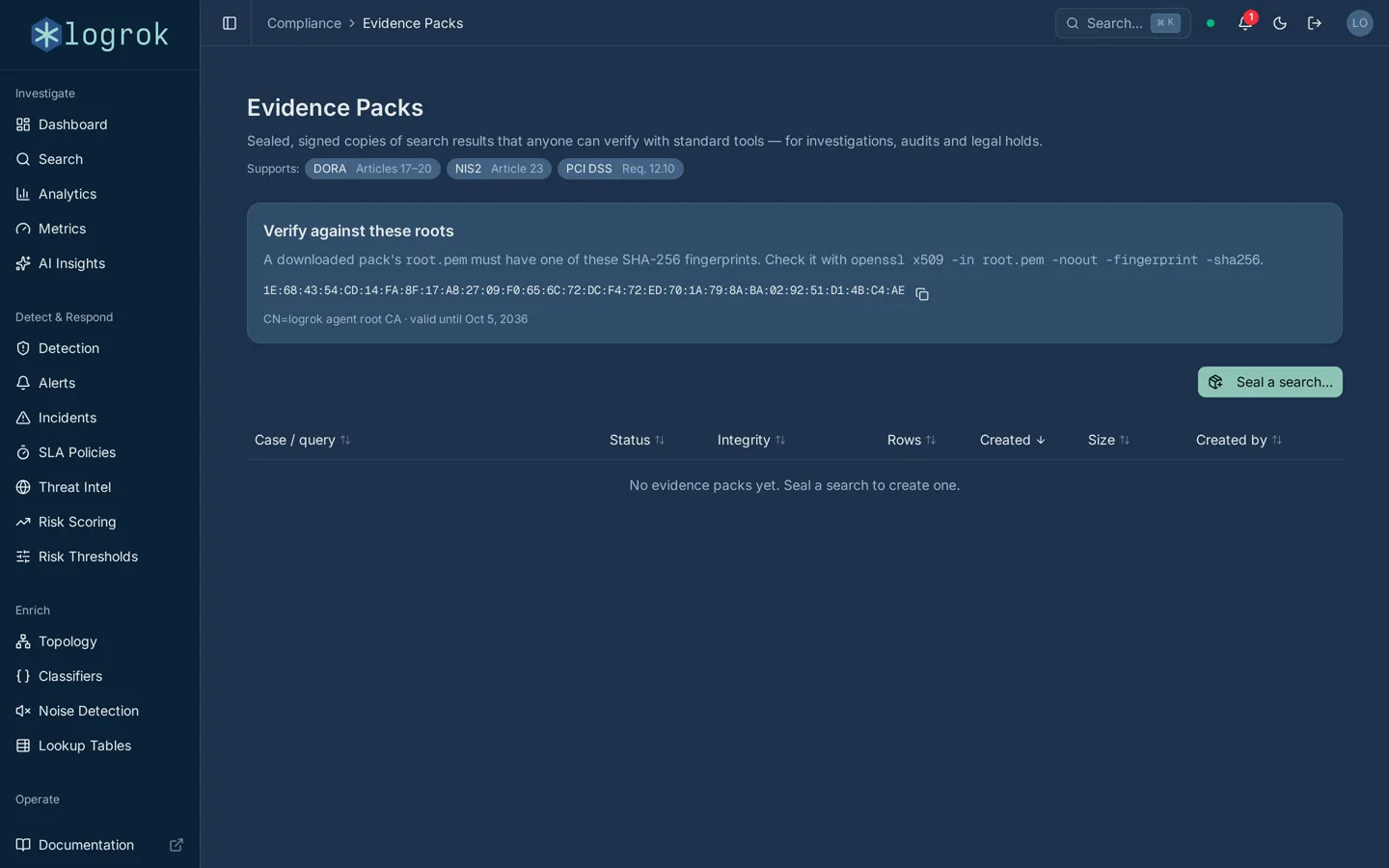Click the Evidence Packs breadcrumb

pos(413,23)
